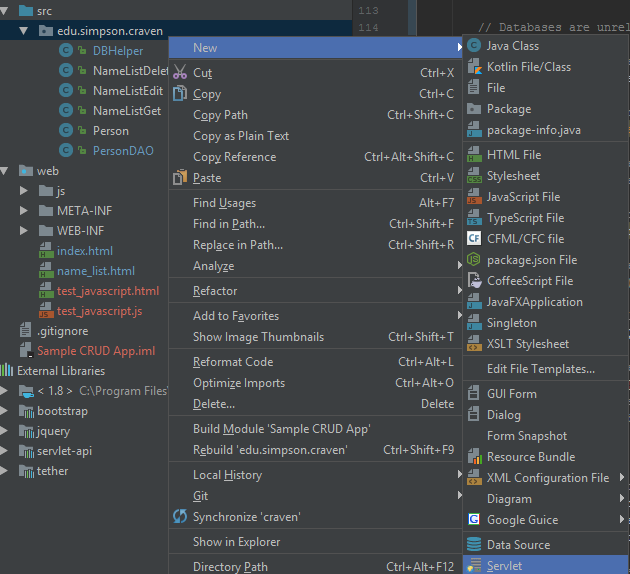Select jquery library node
This screenshot has width=630, height=574.
[53, 431]
